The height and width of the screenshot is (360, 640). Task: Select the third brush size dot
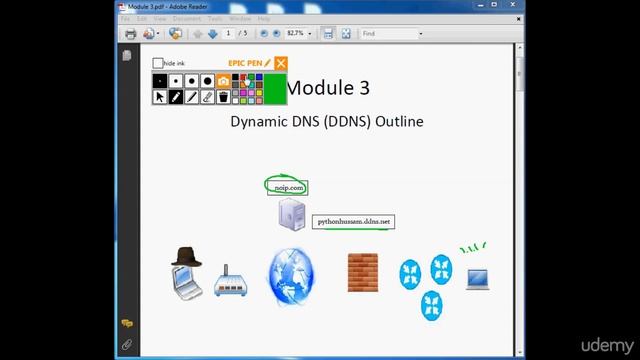click(x=191, y=81)
